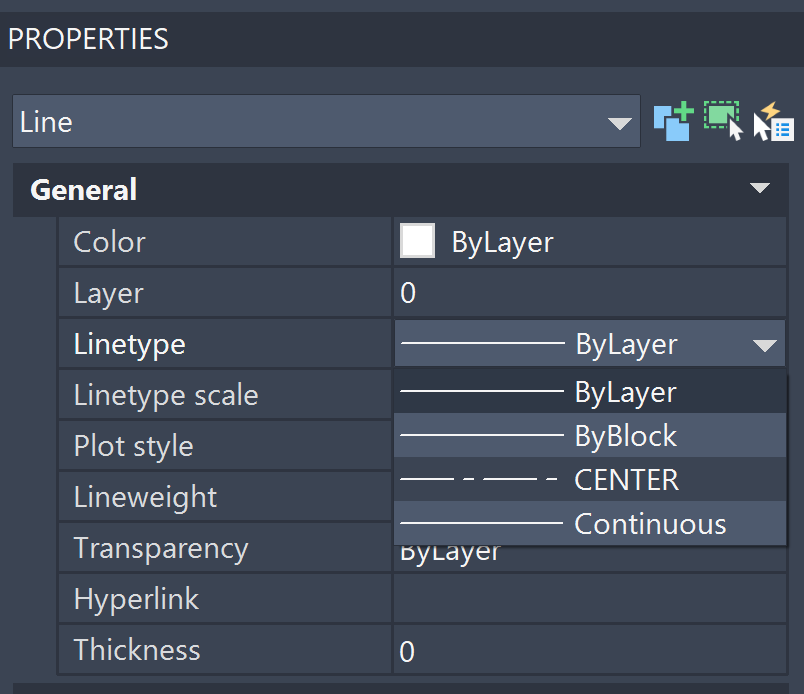This screenshot has height=694, width=804.
Task: Click the General section heading
Action: 84,190
